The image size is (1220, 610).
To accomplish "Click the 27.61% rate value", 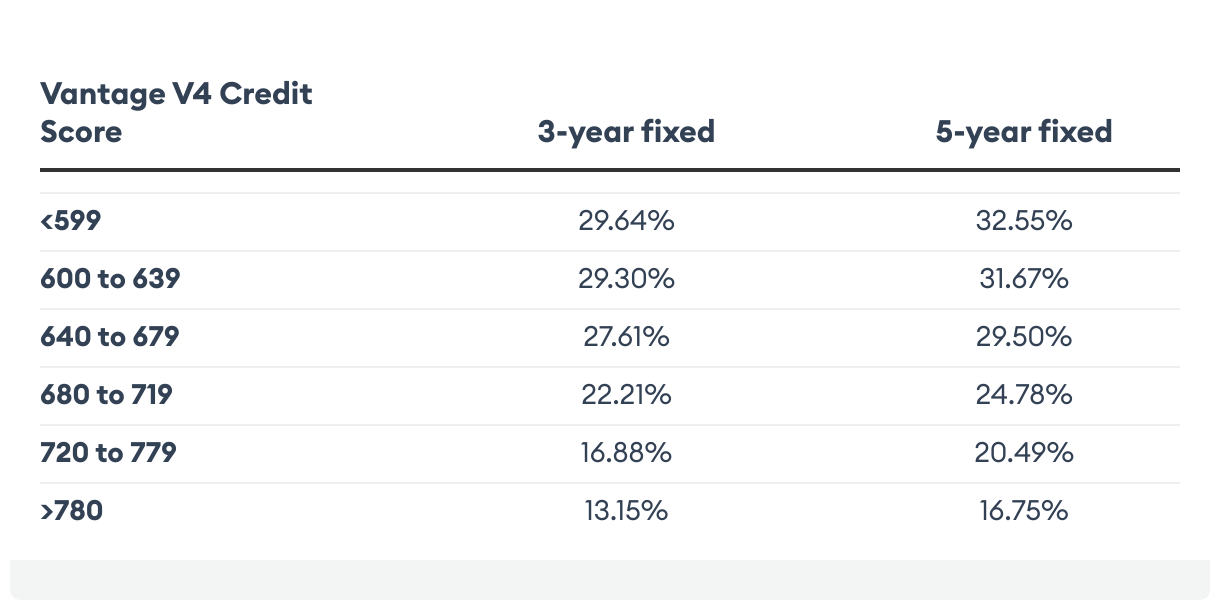I will pyautogui.click(x=626, y=336).
